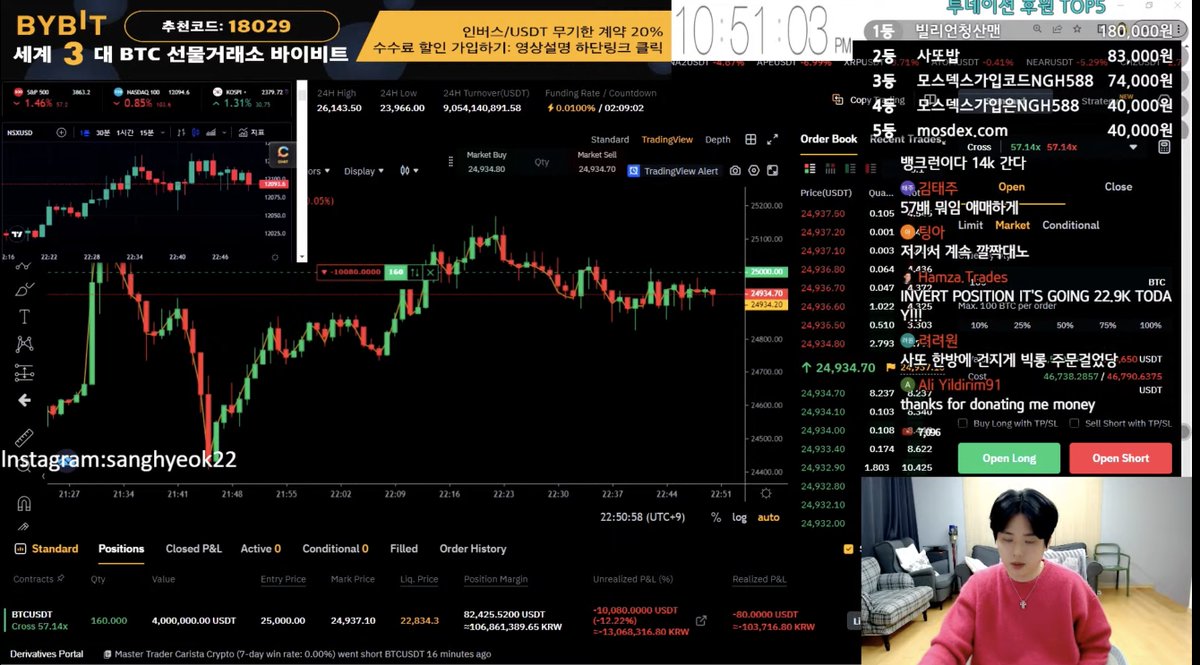
Task: Select 30분 interval on mini chart
Action: [103, 132]
